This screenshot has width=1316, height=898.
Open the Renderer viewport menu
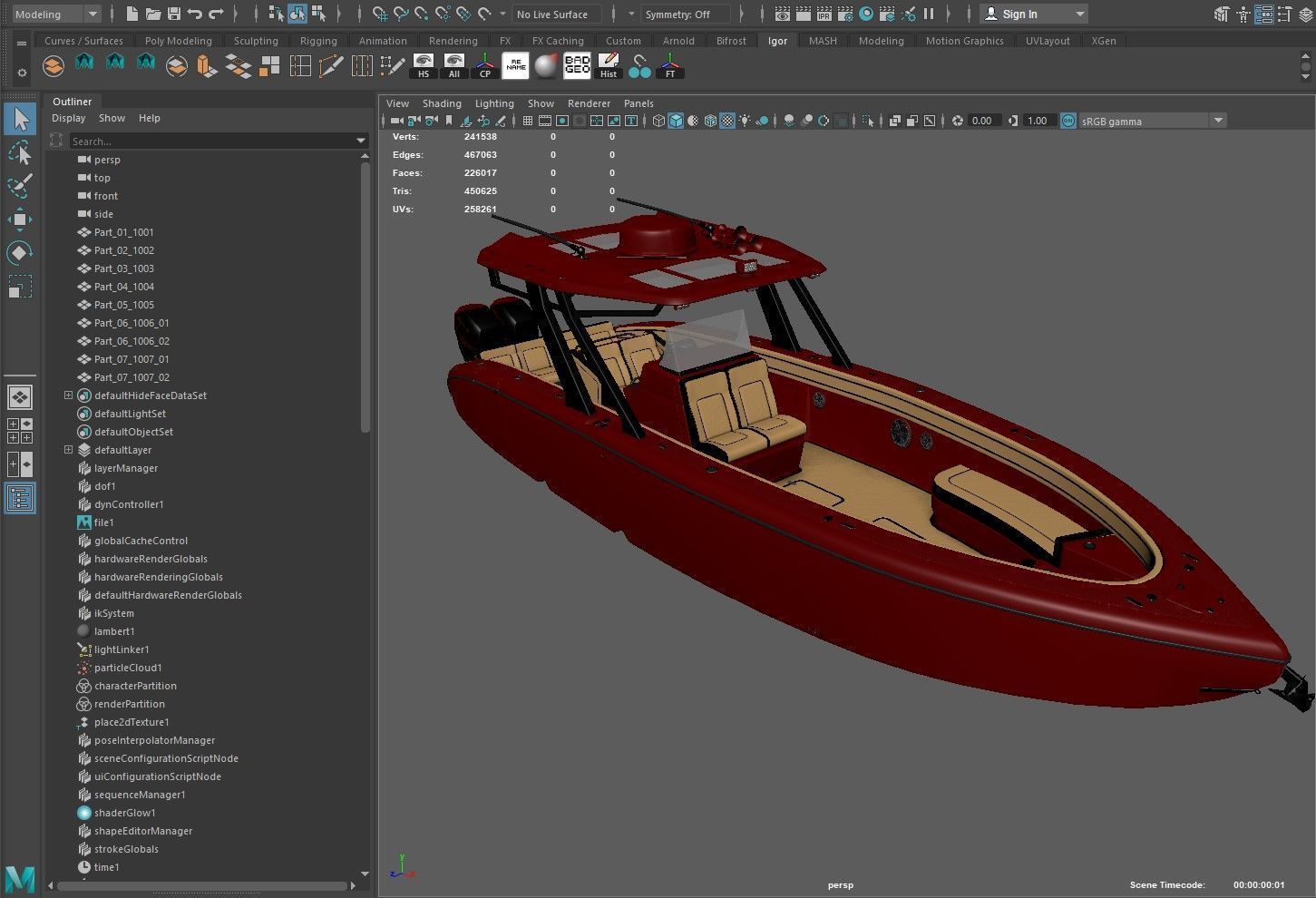pyautogui.click(x=589, y=103)
